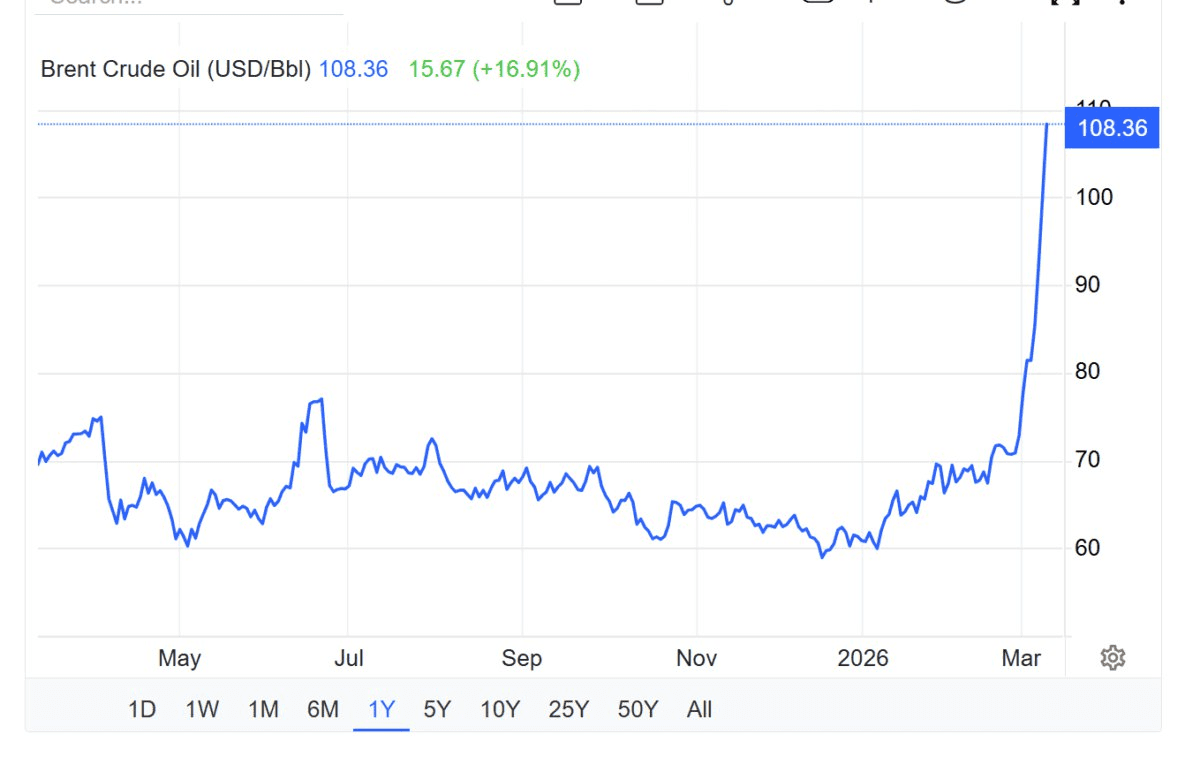1200x757 pixels.
Task: Click the chart line peak in March
Action: pos(1046,125)
